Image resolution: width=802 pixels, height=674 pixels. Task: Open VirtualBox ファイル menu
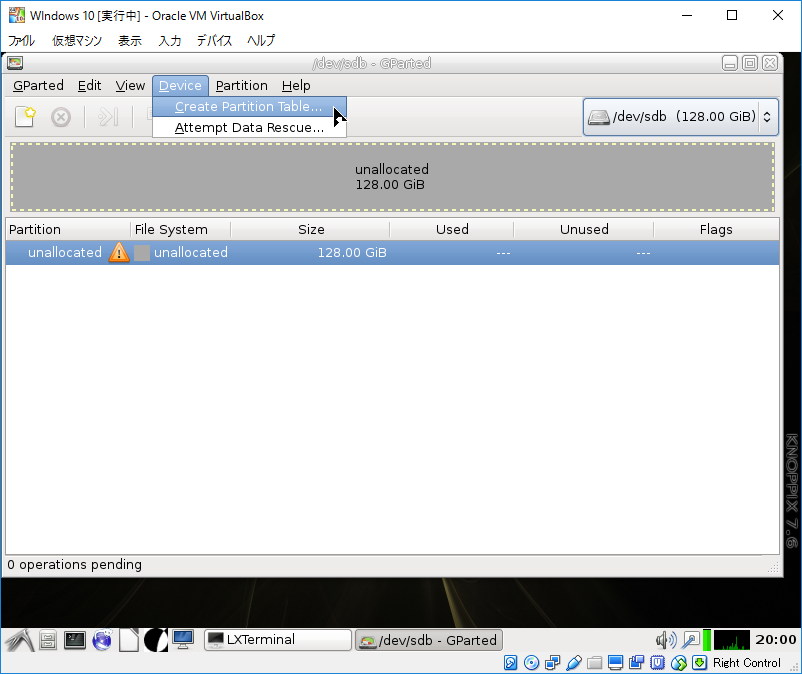(22, 40)
